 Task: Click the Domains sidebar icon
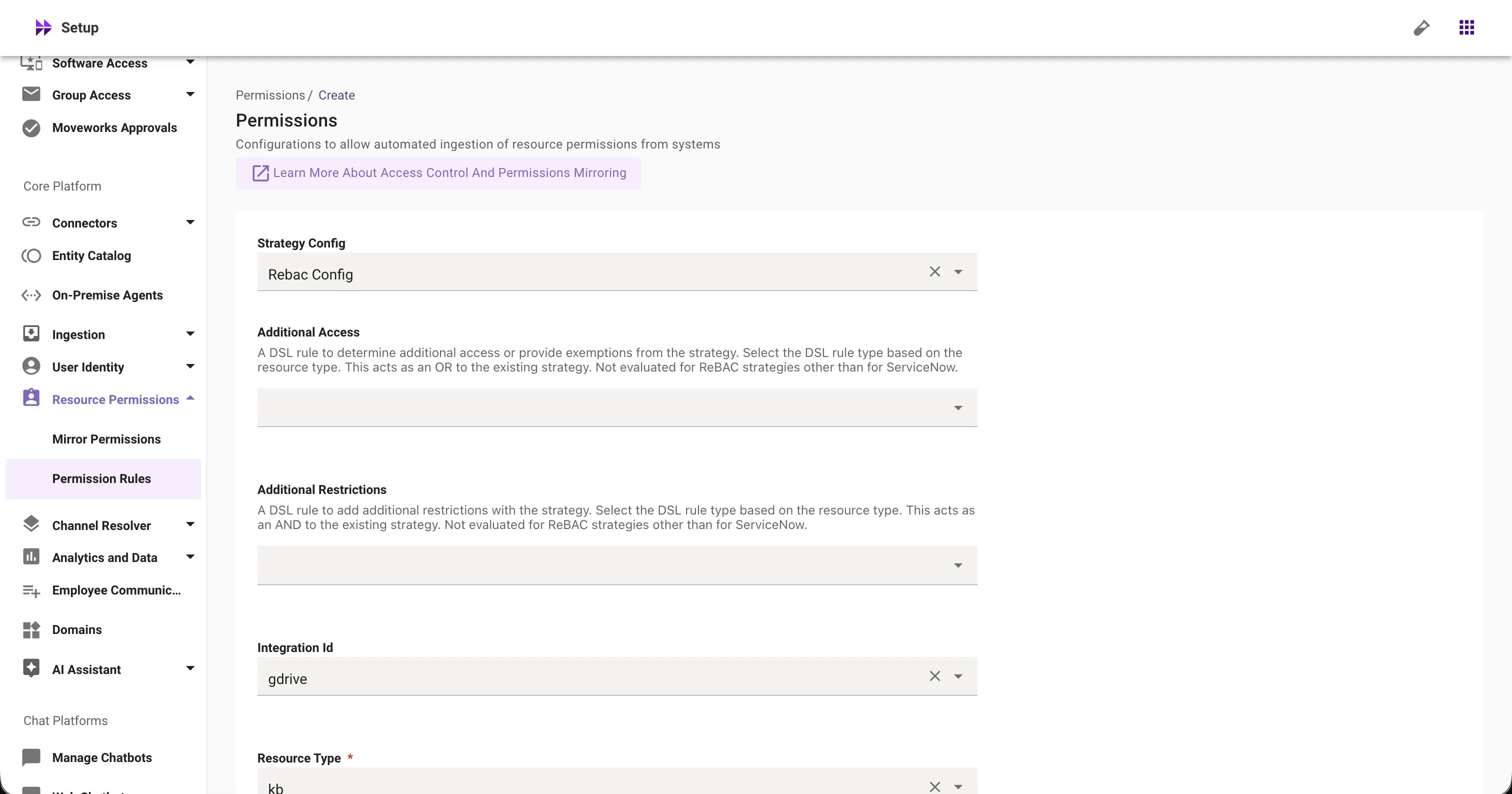(31, 629)
